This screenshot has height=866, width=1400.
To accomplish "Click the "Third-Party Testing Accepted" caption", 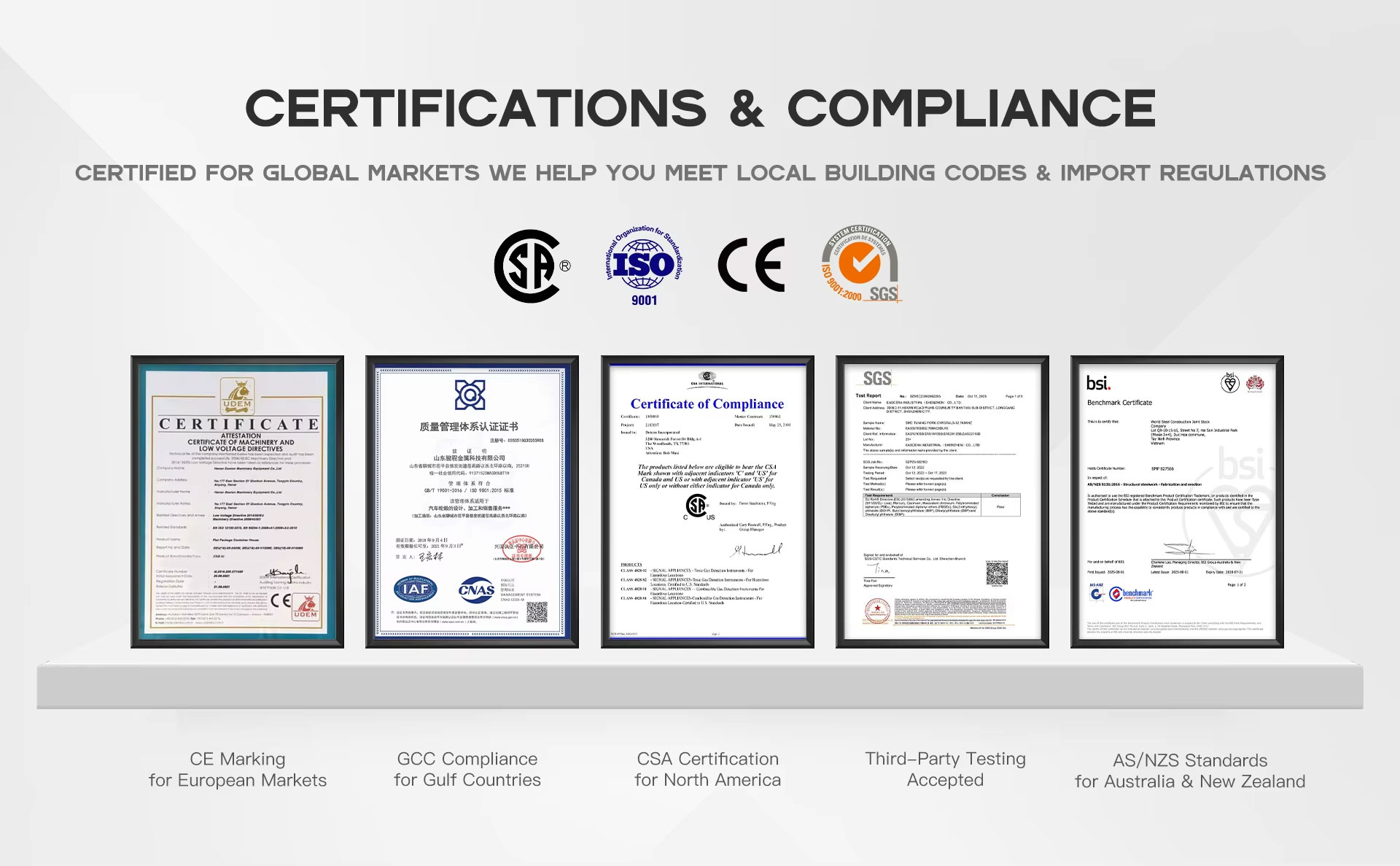I will (x=946, y=770).
